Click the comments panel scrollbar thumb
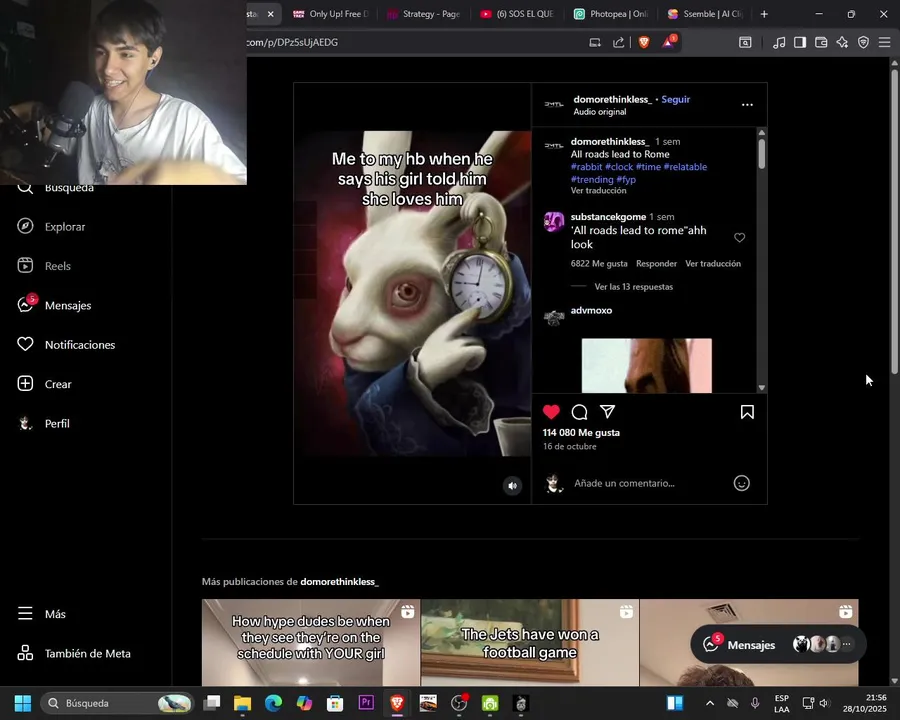This screenshot has width=900, height=720. pyautogui.click(x=762, y=153)
